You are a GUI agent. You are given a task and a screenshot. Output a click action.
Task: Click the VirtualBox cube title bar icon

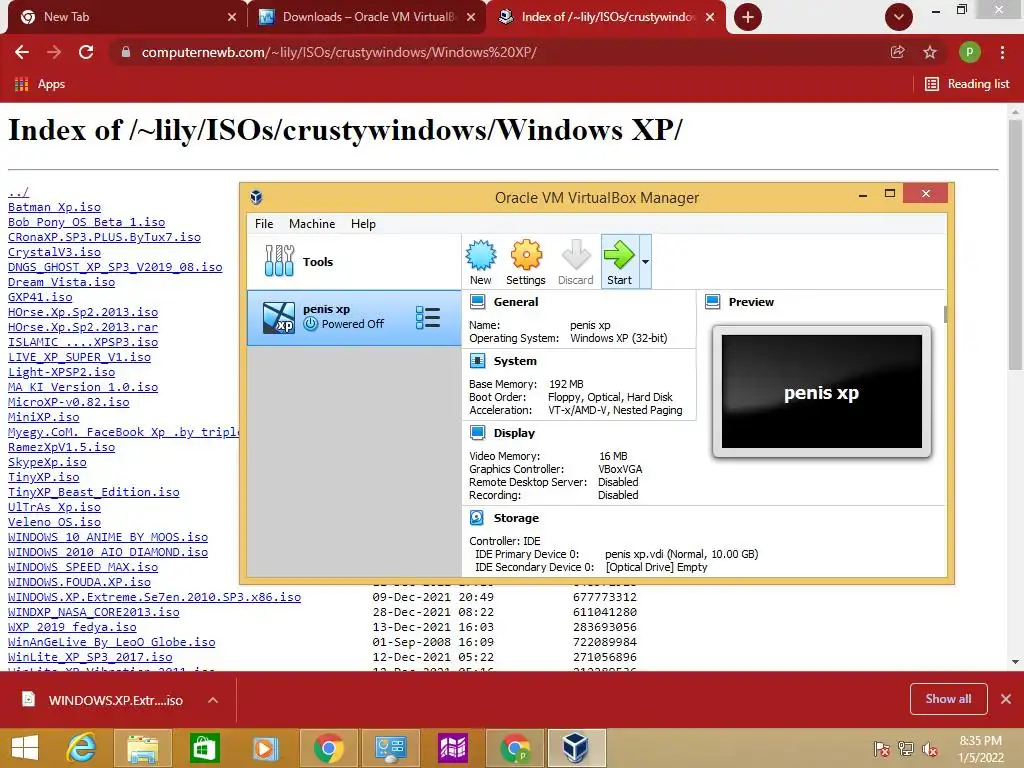[256, 197]
